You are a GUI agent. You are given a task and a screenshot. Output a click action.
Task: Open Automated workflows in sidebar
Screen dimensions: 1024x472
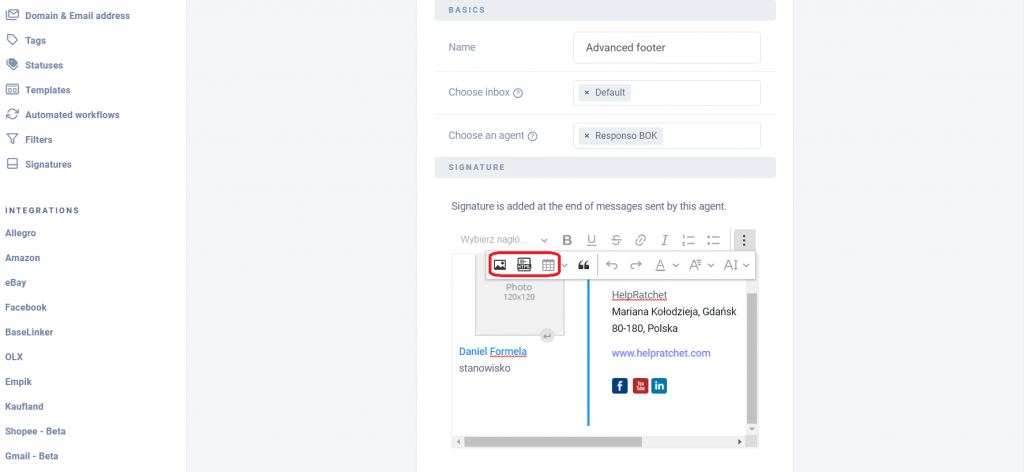click(71, 115)
